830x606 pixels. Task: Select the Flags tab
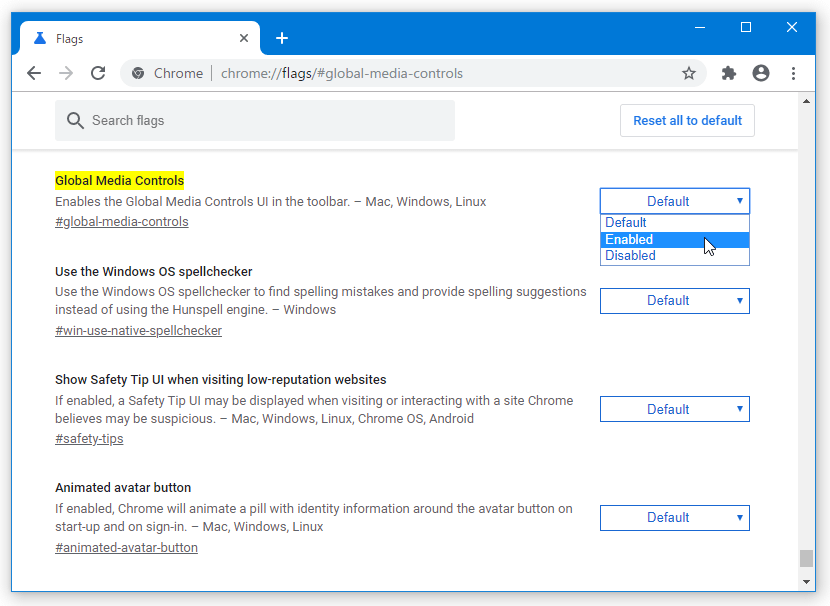click(x=140, y=38)
